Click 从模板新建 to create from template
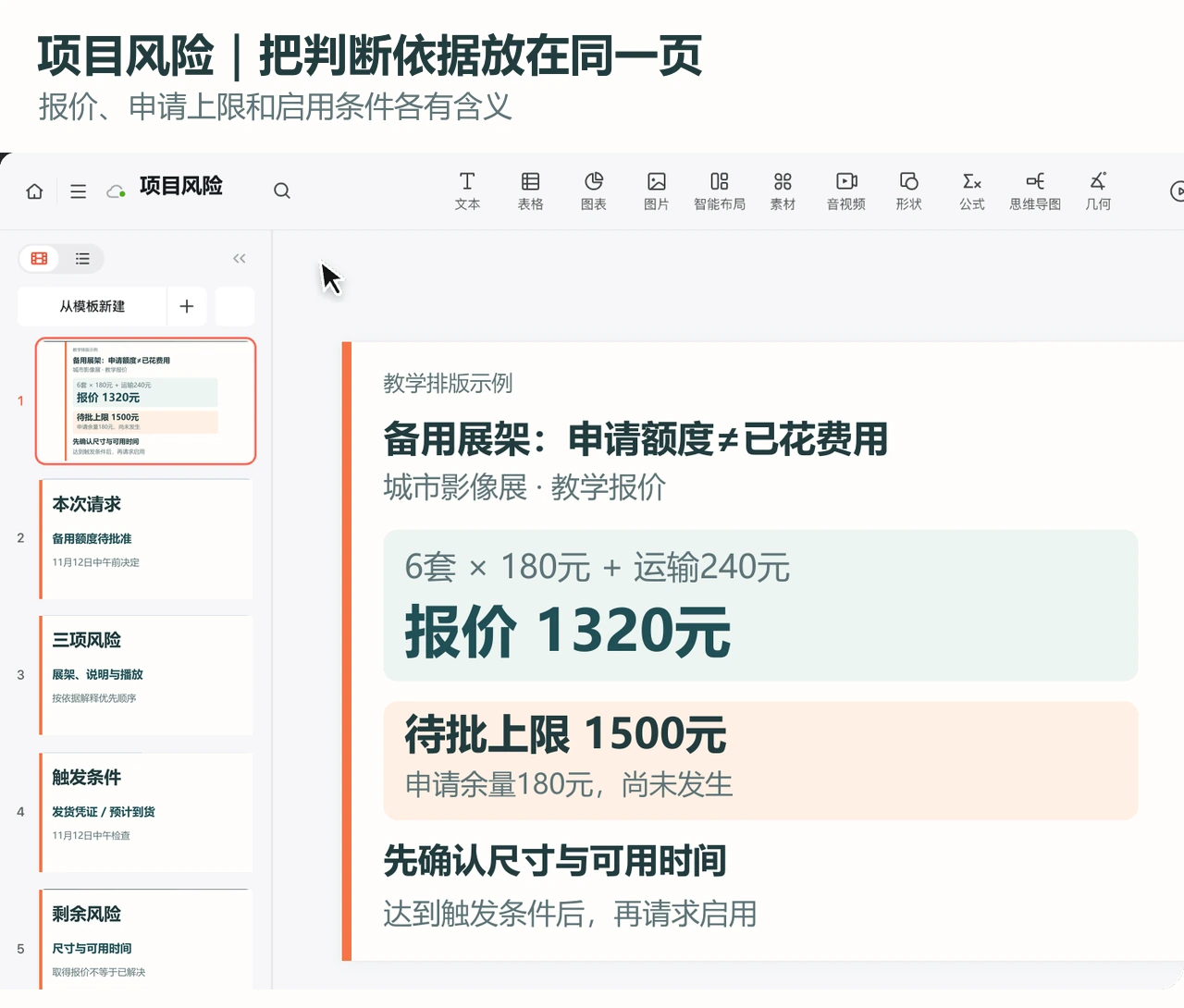1184x1008 pixels. (x=92, y=306)
